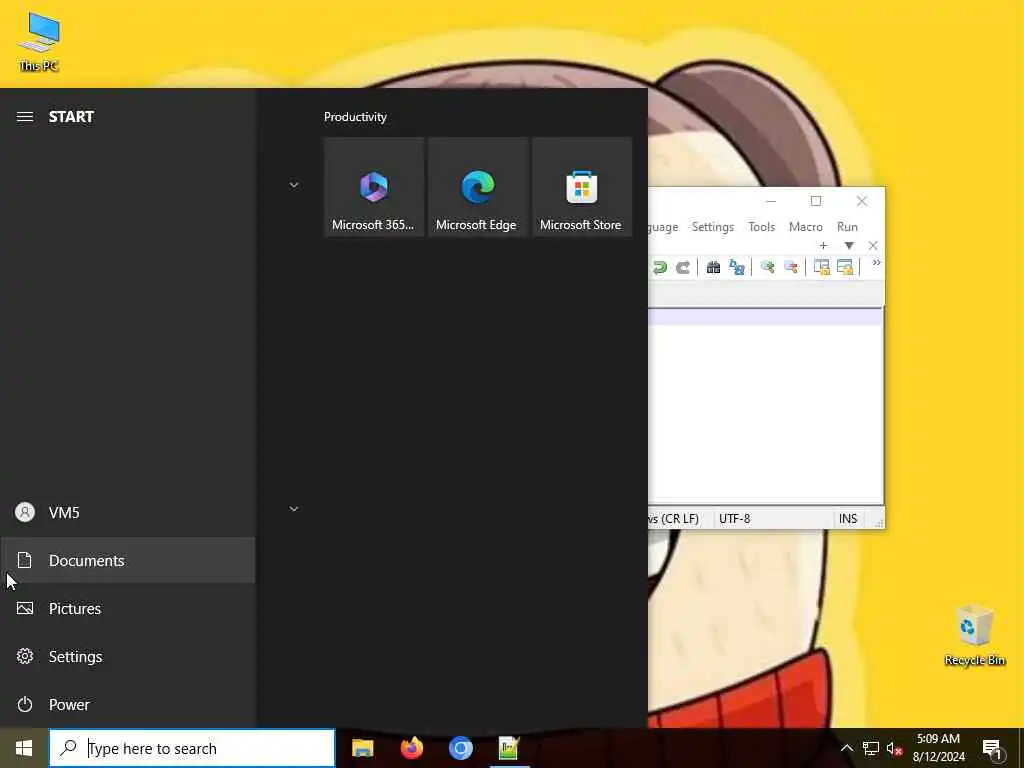Maximize the Notepad++ window
1024x768 pixels.
click(x=816, y=201)
